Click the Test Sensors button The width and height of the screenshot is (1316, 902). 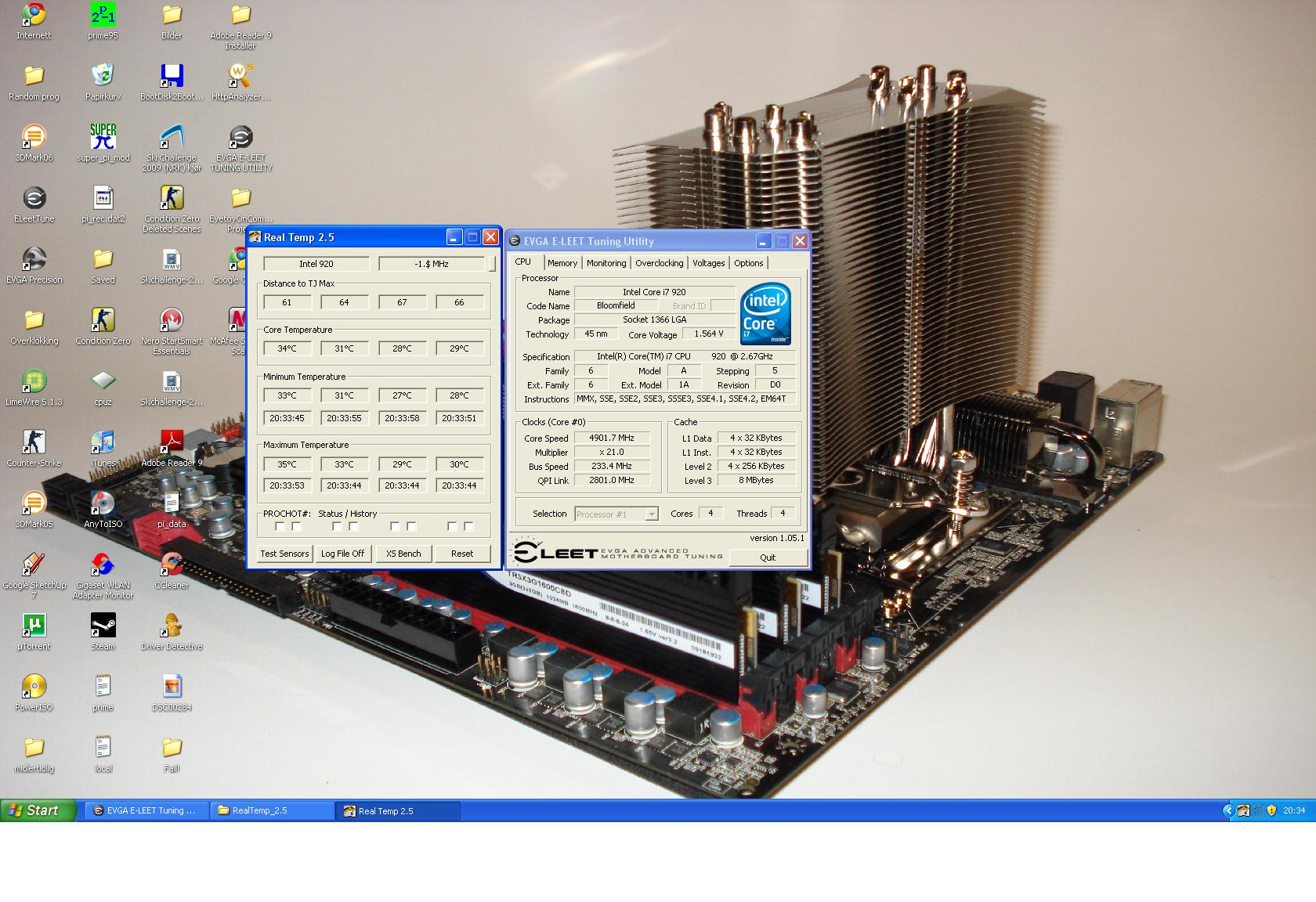(284, 554)
